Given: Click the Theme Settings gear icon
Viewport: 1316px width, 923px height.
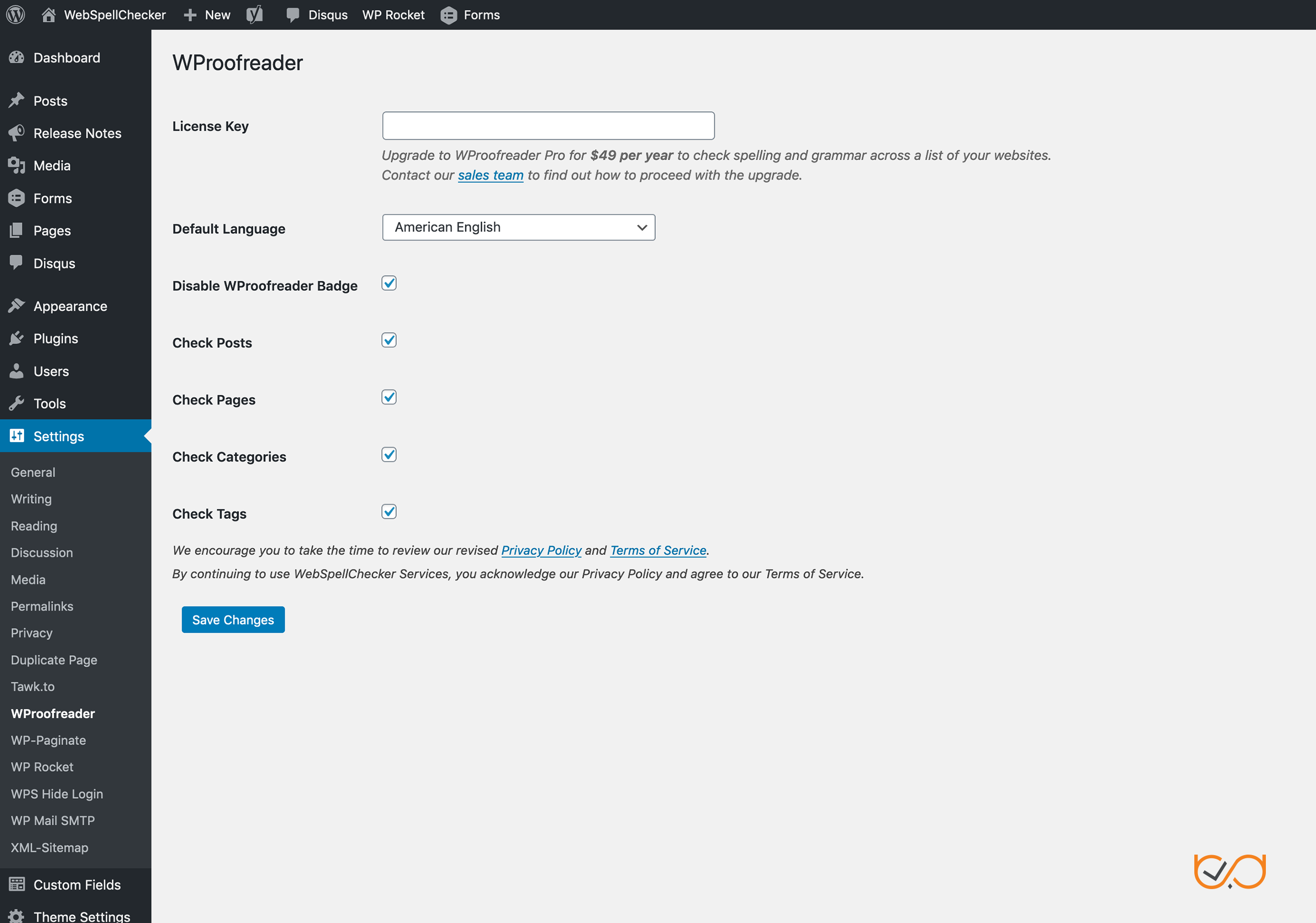Looking at the screenshot, I should coord(17,916).
